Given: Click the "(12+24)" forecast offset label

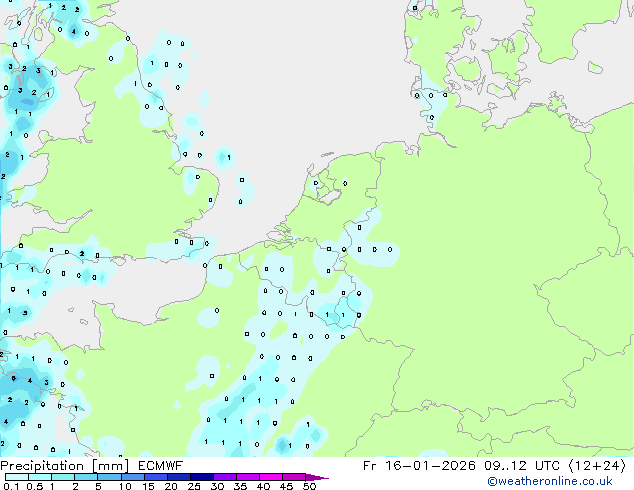Looking at the screenshot, I should tap(597, 466).
